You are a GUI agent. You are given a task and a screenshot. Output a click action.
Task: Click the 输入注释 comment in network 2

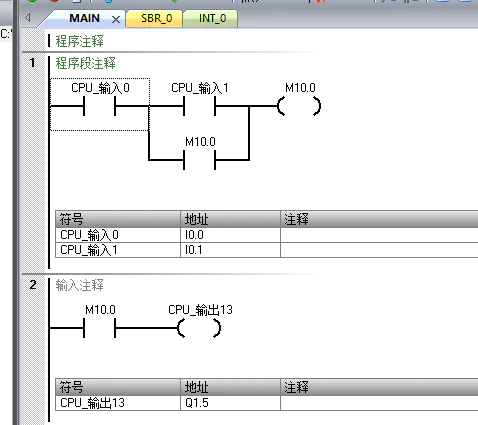pos(79,285)
